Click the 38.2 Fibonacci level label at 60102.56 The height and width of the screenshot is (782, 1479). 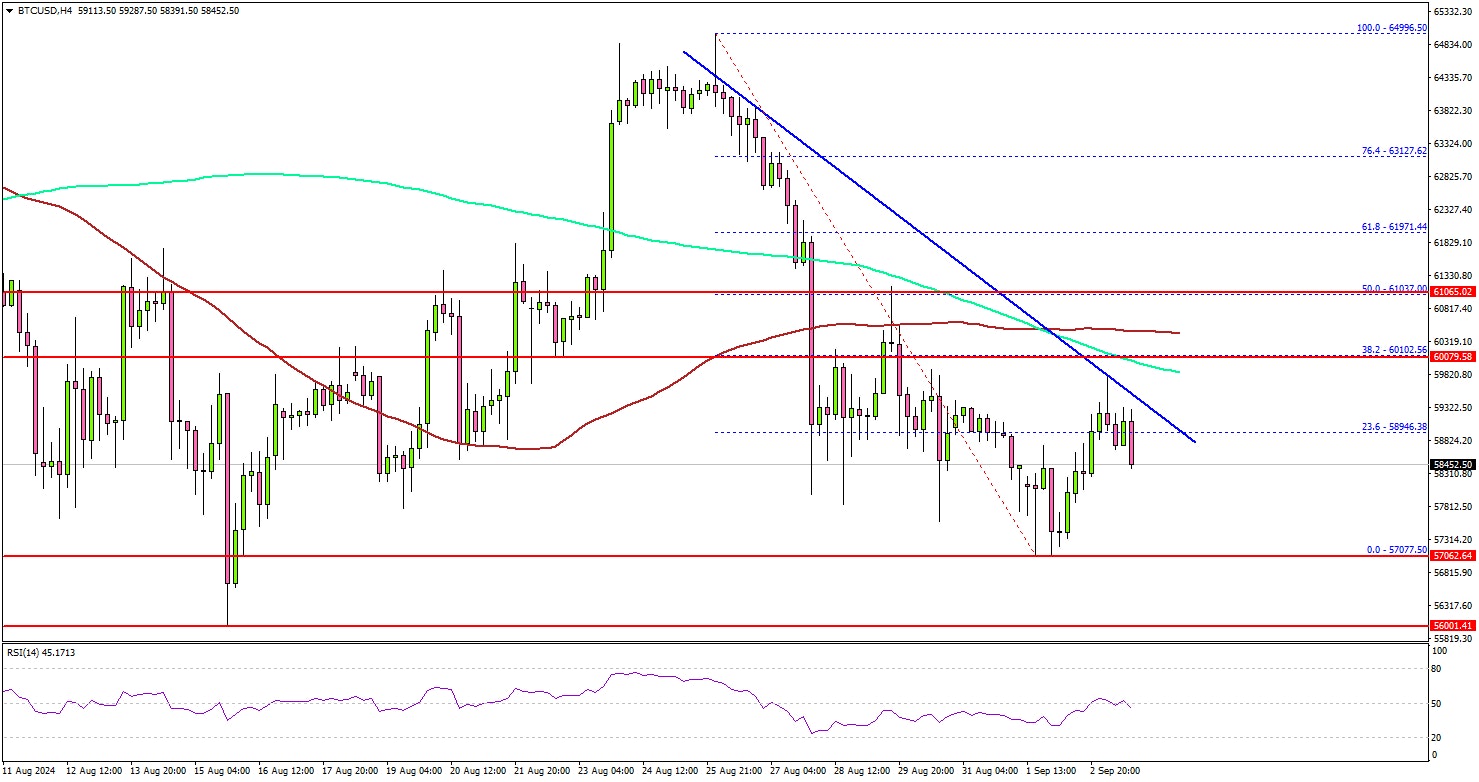(1391, 350)
